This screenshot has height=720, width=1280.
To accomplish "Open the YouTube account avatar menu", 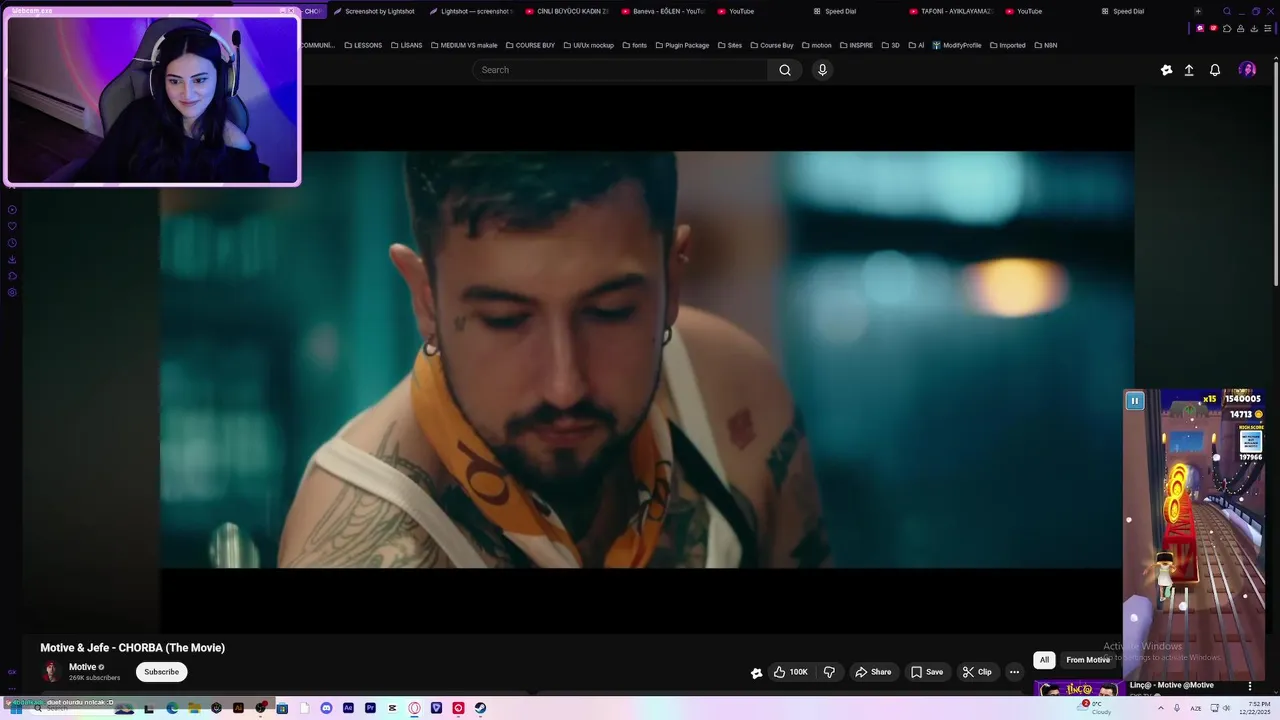I will pos(1247,70).
